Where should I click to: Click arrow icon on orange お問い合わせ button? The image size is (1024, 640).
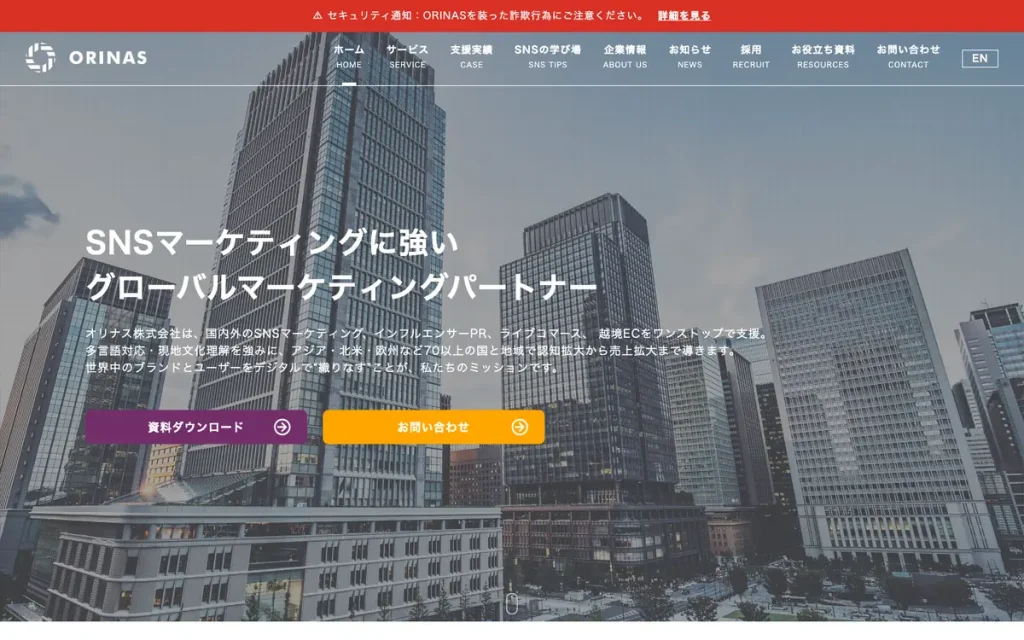click(x=520, y=427)
